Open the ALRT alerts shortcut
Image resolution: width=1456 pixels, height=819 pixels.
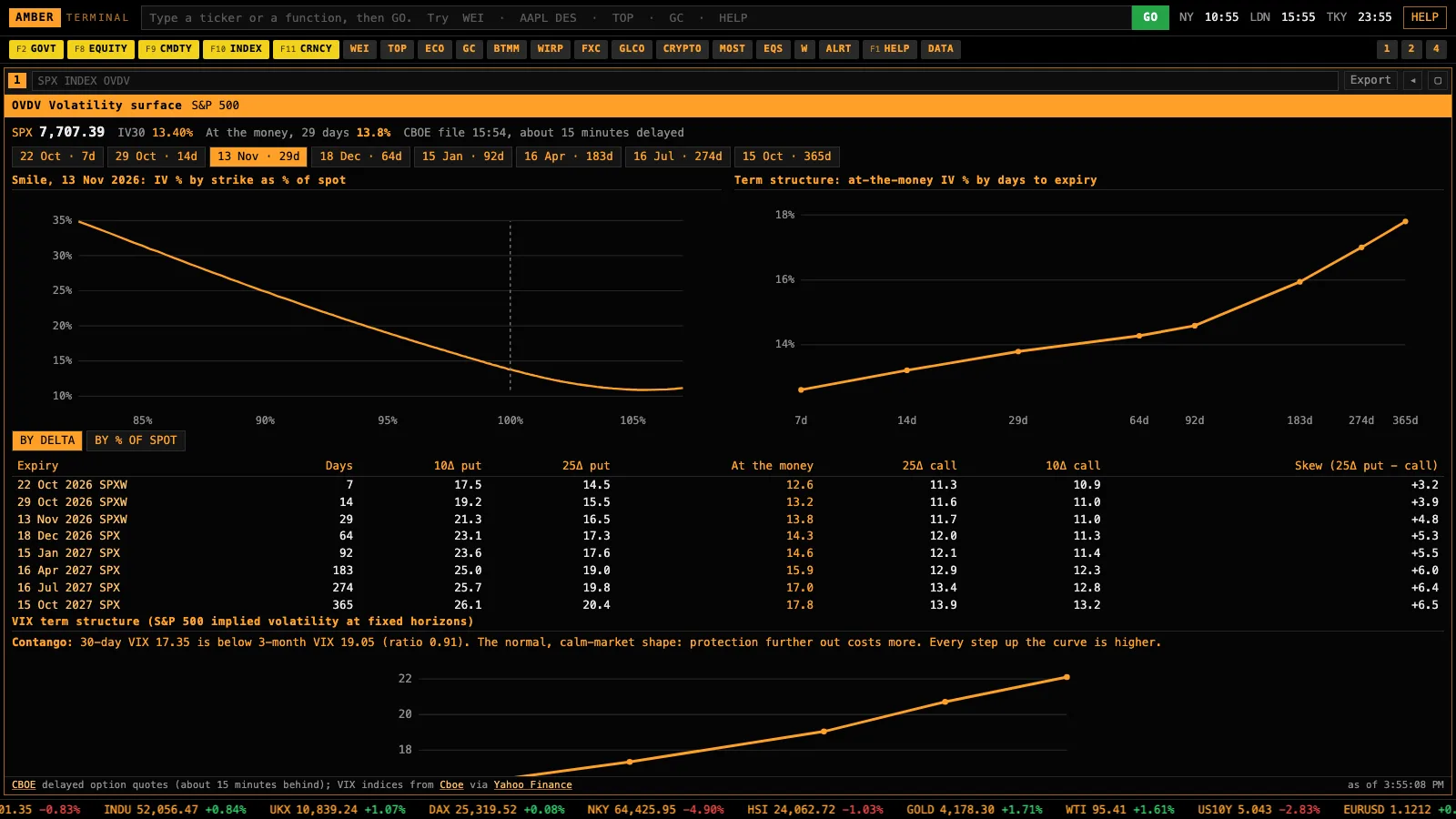[839, 49]
